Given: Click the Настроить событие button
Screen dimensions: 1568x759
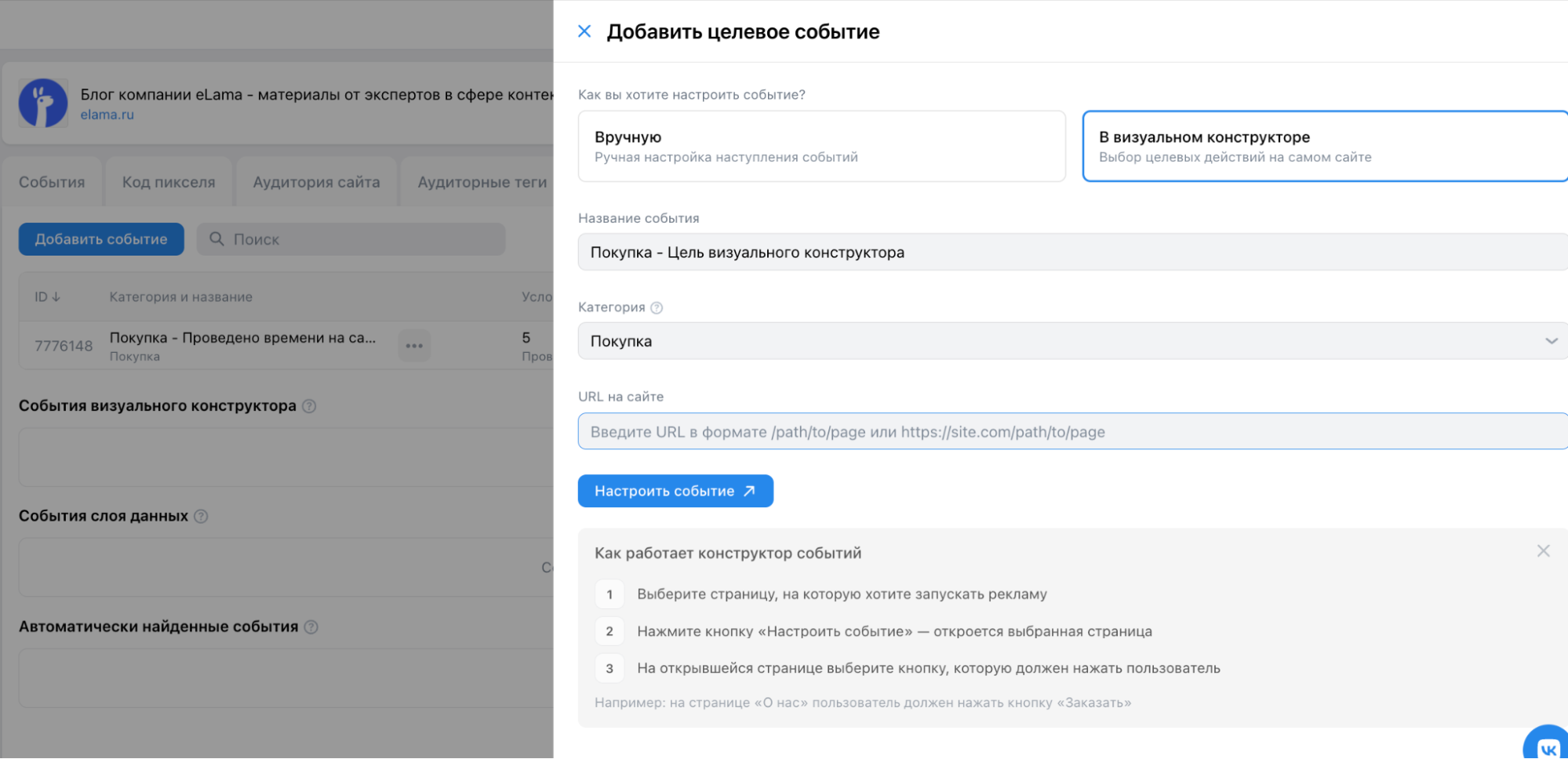Looking at the screenshot, I should click(x=675, y=491).
